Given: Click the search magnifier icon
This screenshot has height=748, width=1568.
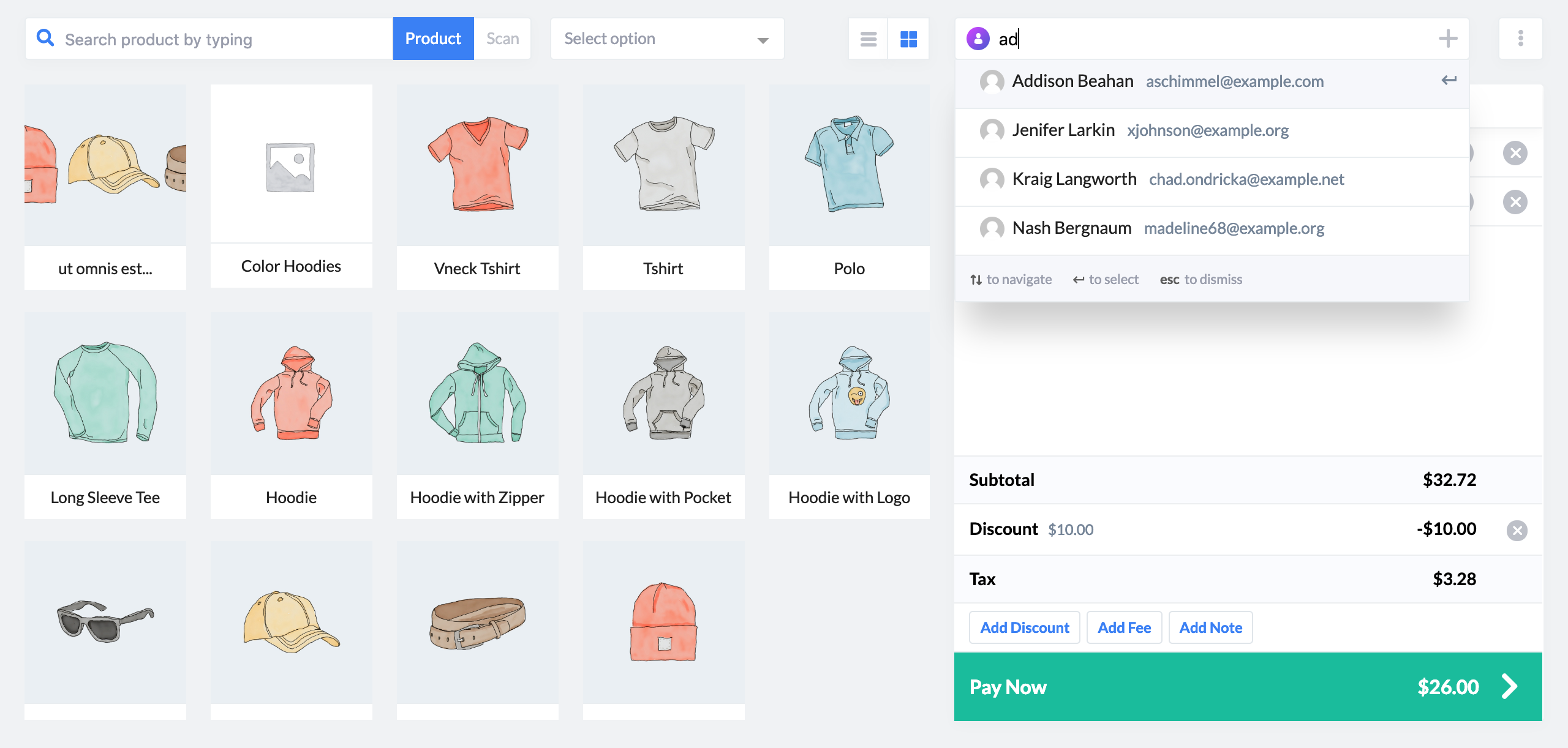Looking at the screenshot, I should tap(45, 39).
